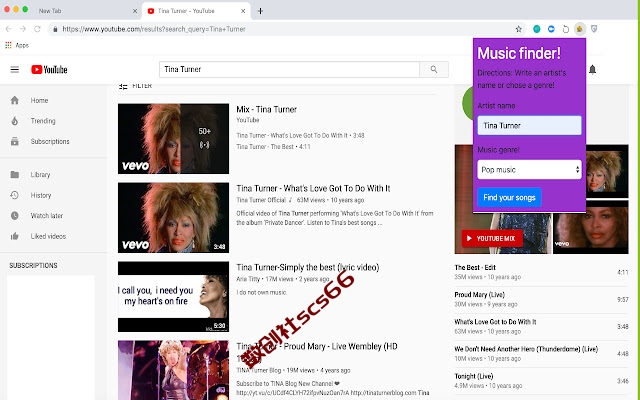Open the Mix - Tina Turner thumbnail
Image resolution: width=640 pixels, height=400 pixels.
click(x=173, y=139)
